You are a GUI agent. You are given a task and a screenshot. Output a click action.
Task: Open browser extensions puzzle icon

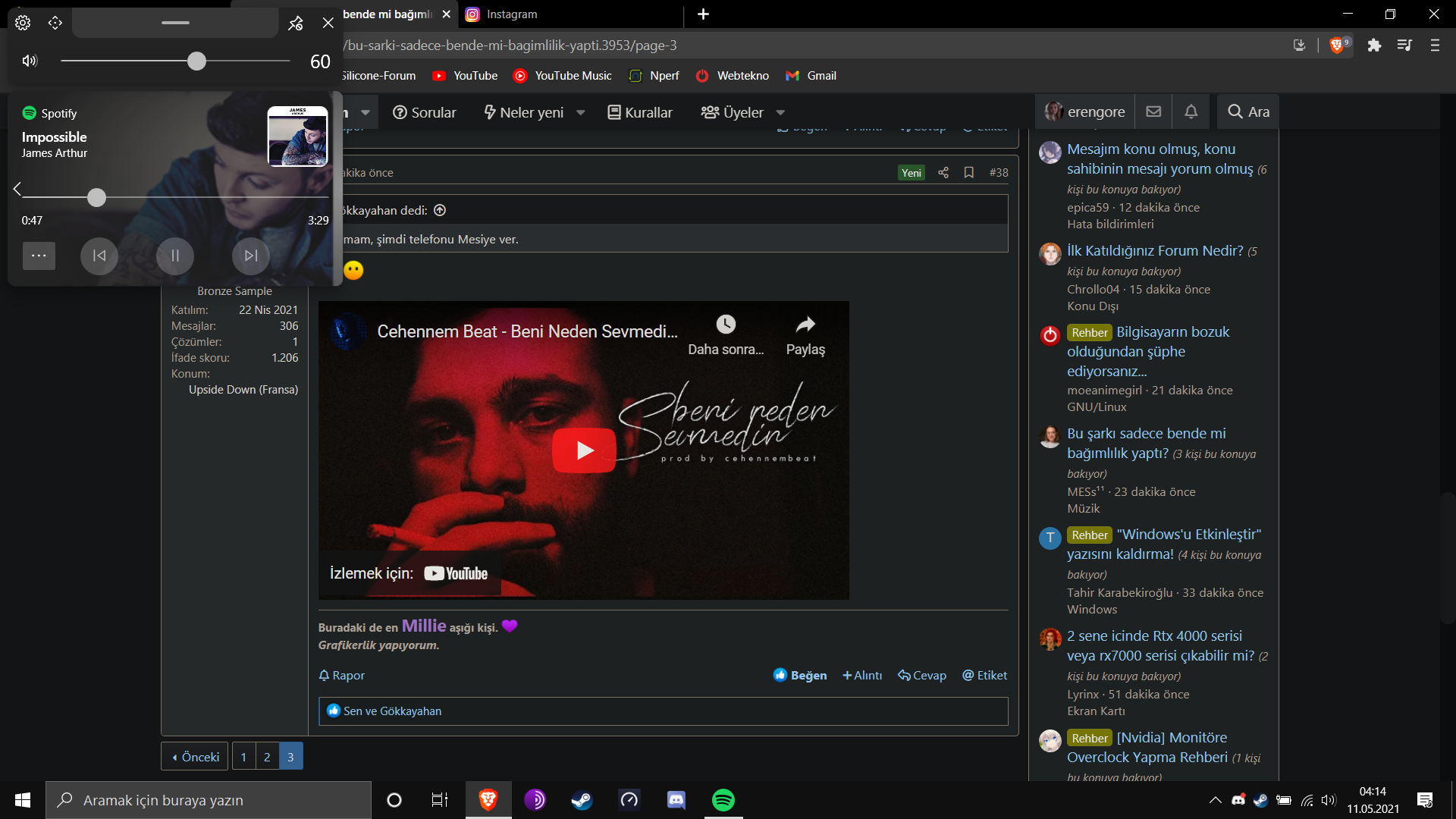[x=1374, y=45]
